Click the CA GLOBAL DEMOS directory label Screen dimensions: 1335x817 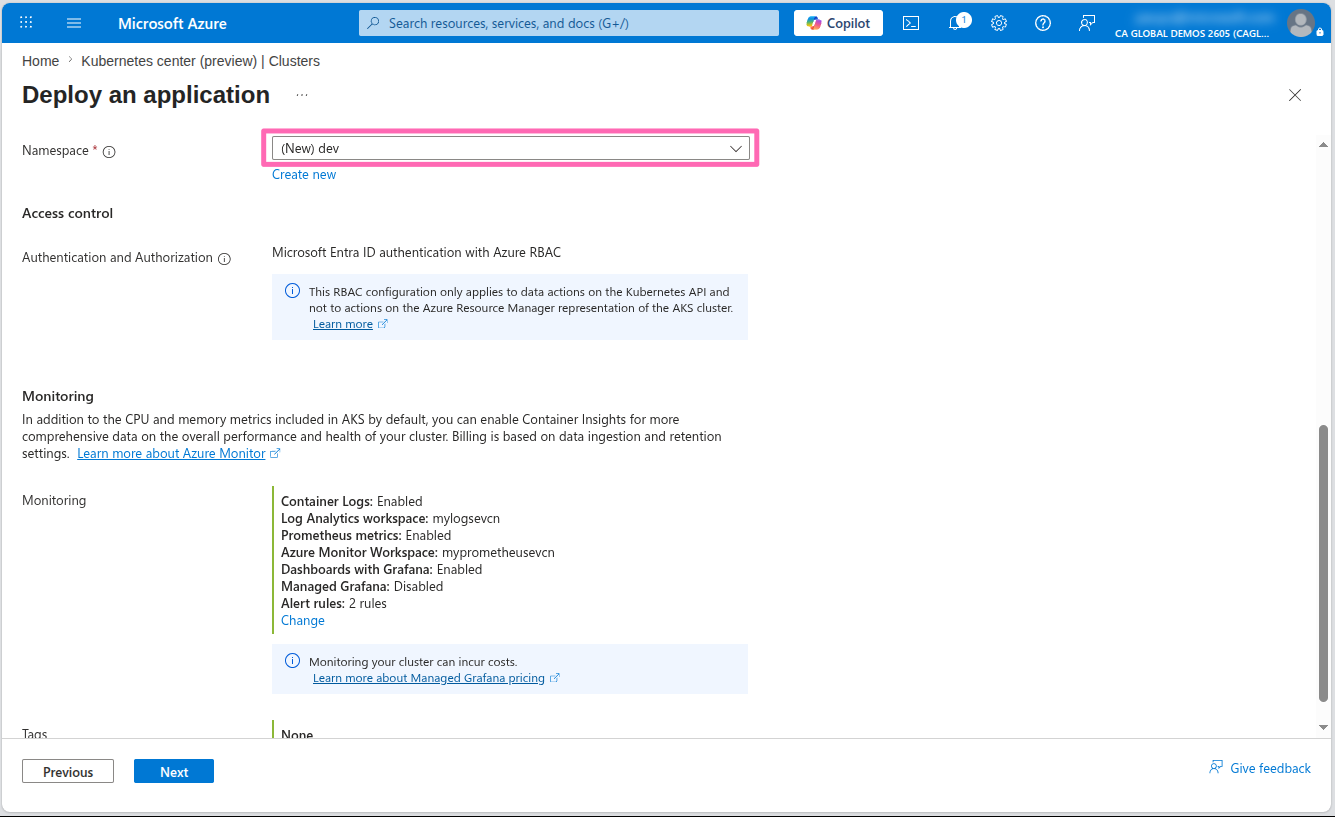pos(1192,33)
